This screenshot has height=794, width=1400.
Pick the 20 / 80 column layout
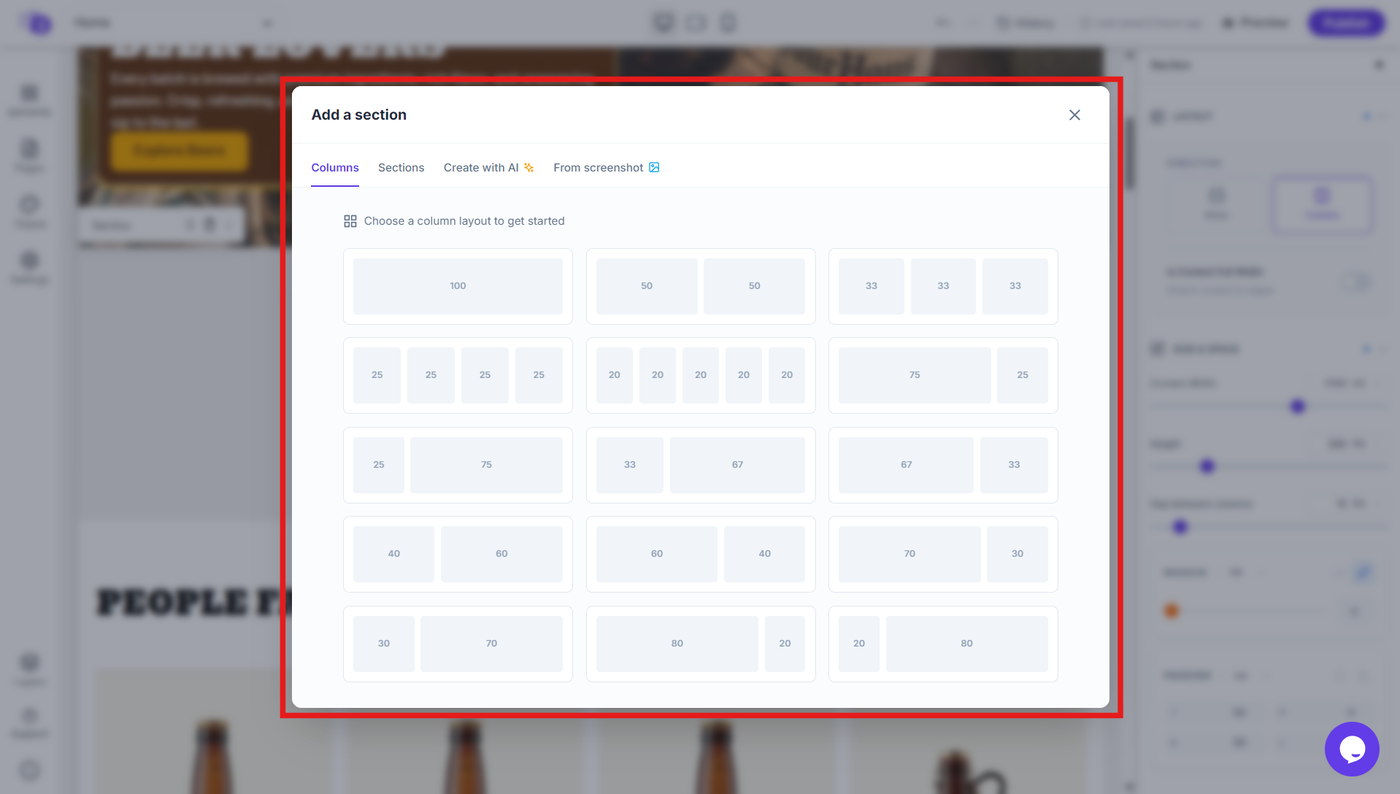(x=943, y=644)
